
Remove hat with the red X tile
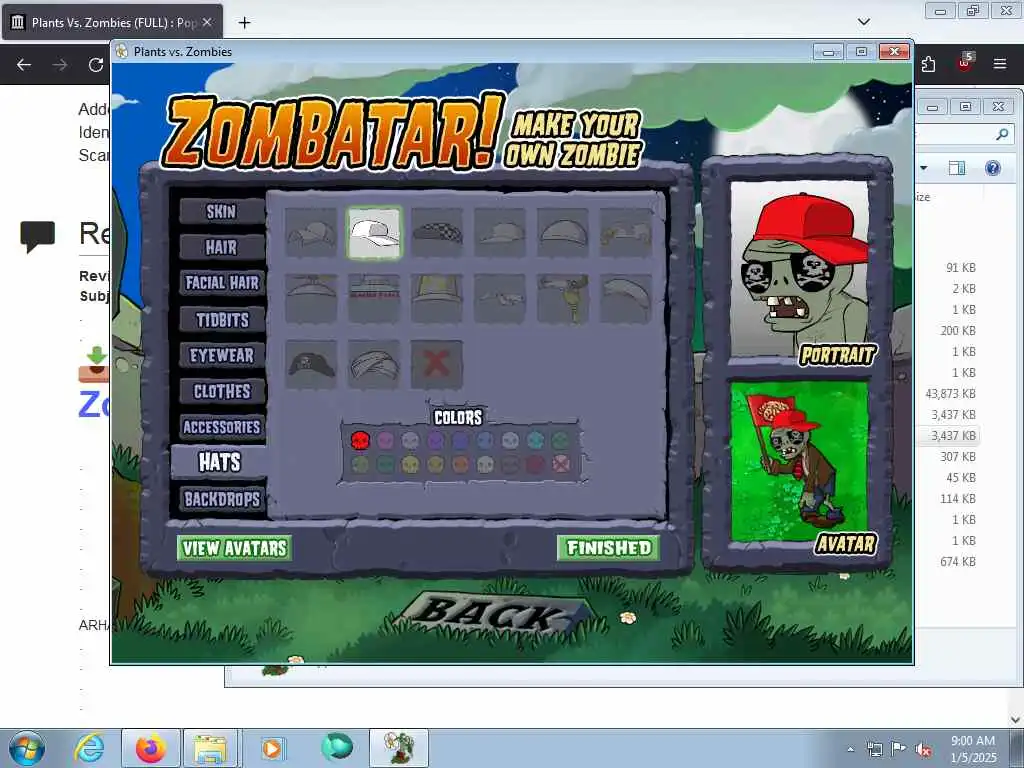pyautogui.click(x=437, y=364)
